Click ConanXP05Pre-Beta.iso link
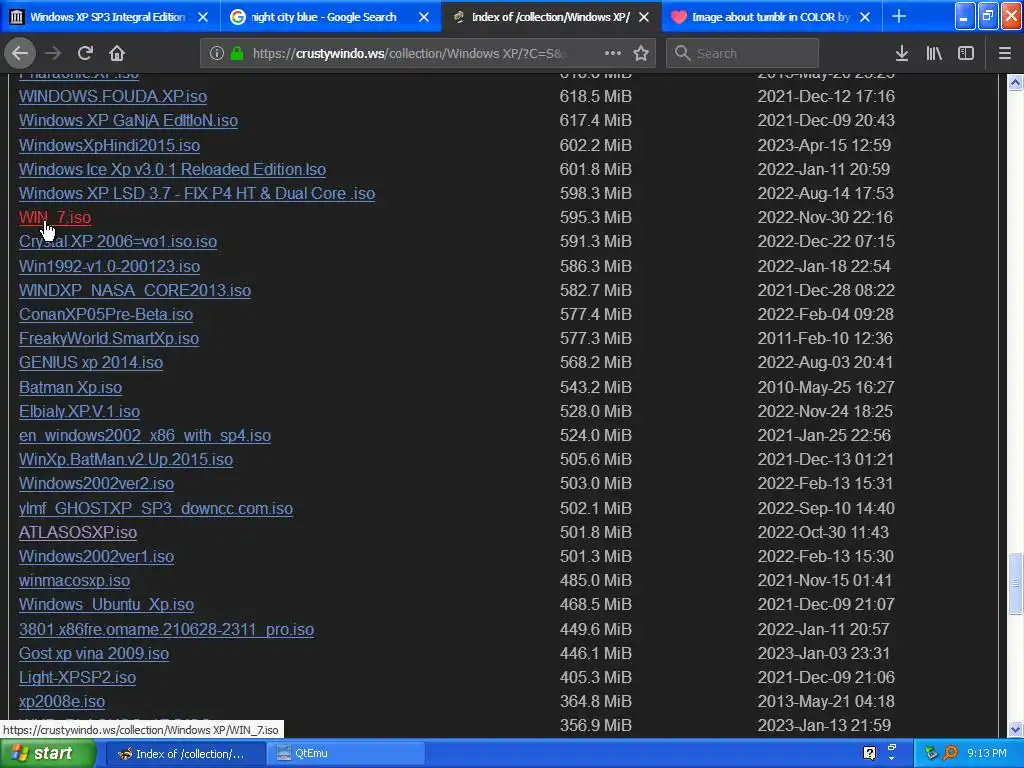Viewport: 1024px width, 768px height. [x=106, y=315]
